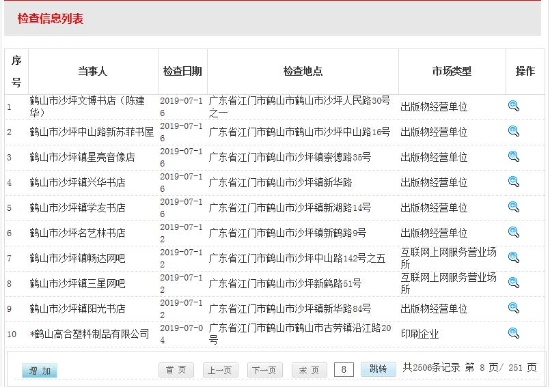This screenshot has width=550, height=387.
Task: Open details for row 1 文博书店
Action: (x=513, y=106)
